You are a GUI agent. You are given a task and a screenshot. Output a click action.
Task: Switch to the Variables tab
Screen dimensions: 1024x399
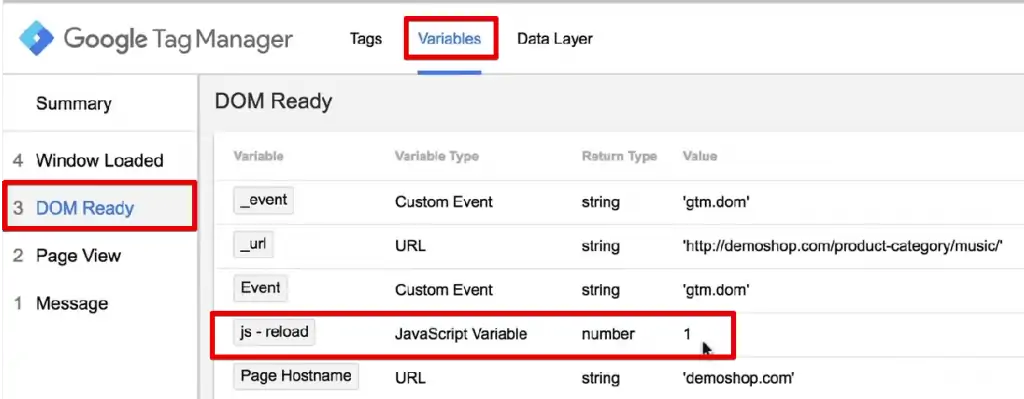tap(449, 39)
